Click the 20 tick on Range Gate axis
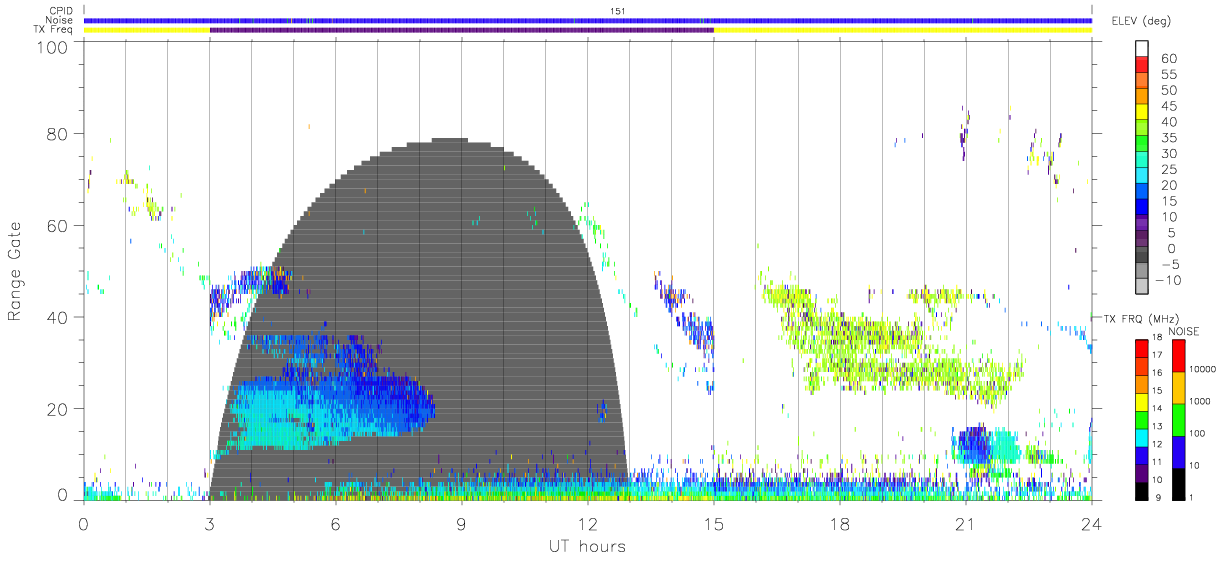The height and width of the screenshot is (567, 1228). coord(58,408)
